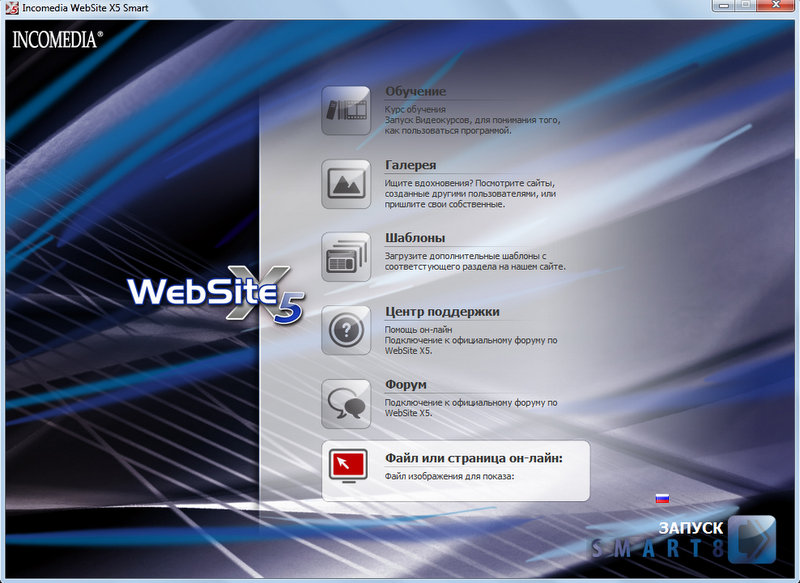Click the Центр поддержки heading link
This screenshot has height=583, width=800.
tap(442, 311)
